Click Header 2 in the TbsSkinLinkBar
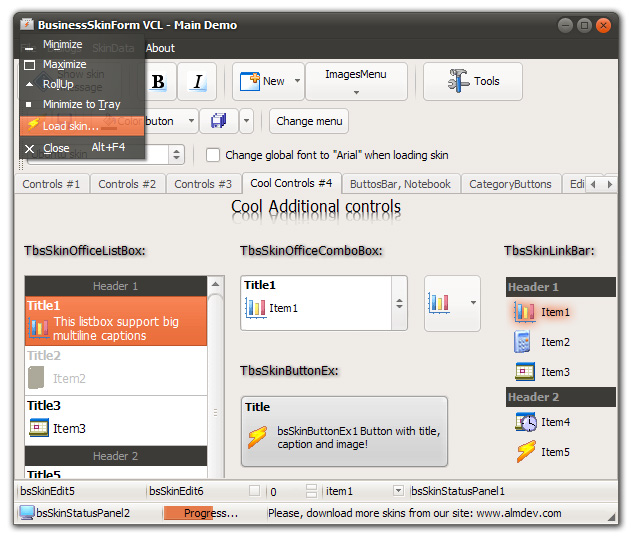The height and width of the screenshot is (539, 634). 560,397
